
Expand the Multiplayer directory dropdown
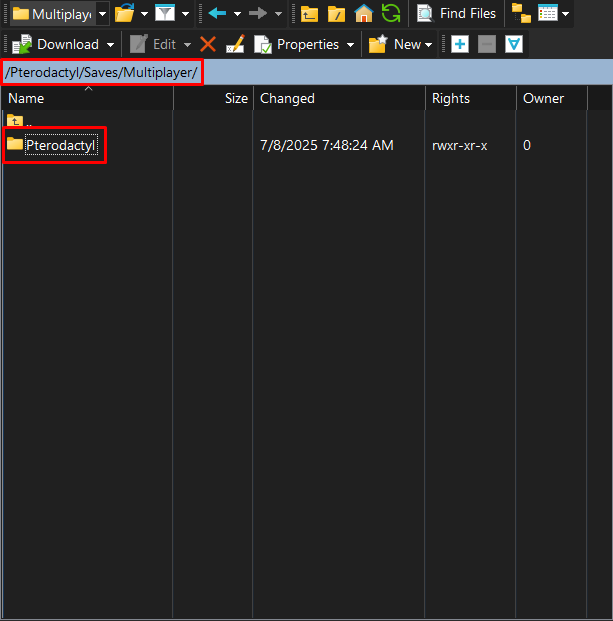point(102,14)
